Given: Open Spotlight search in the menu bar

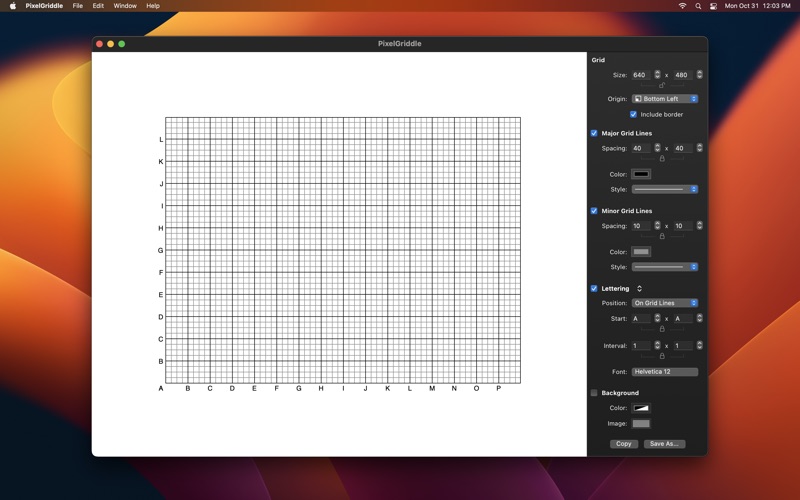Looking at the screenshot, I should tap(698, 6).
